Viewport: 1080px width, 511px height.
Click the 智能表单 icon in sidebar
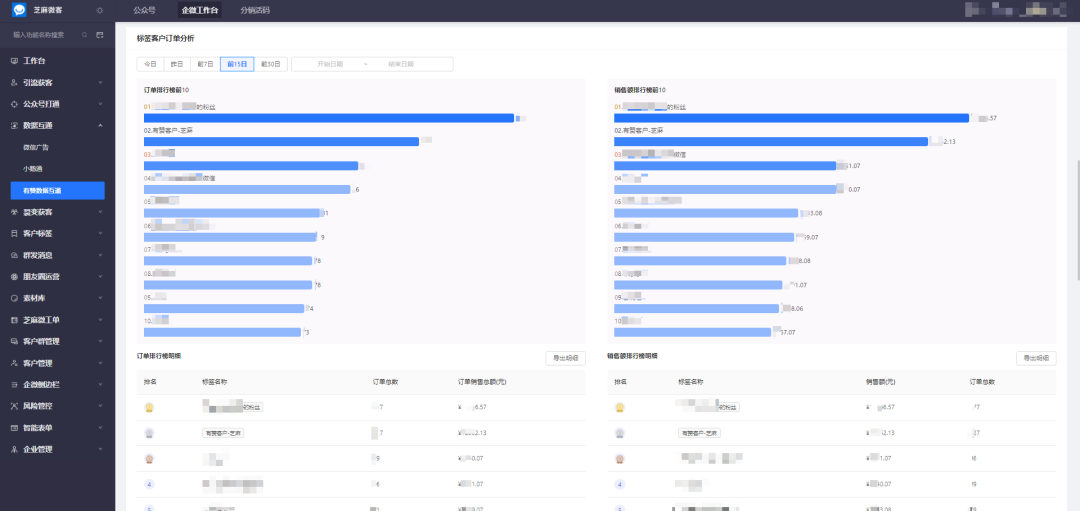click(x=14, y=428)
